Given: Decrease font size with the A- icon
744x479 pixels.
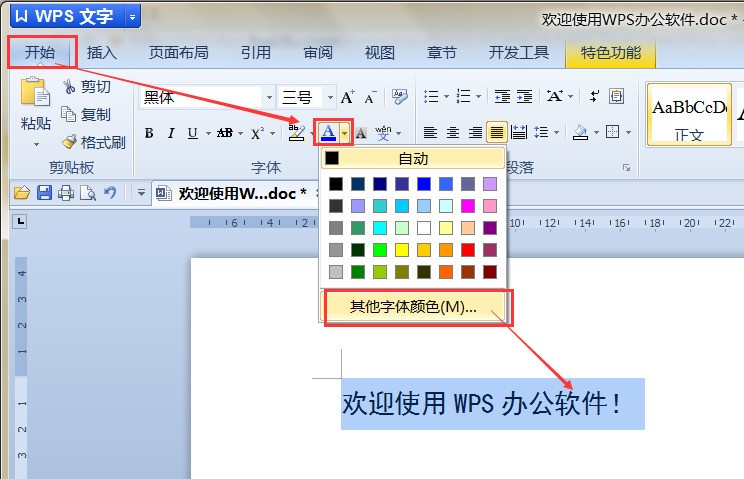Looking at the screenshot, I should [371, 97].
